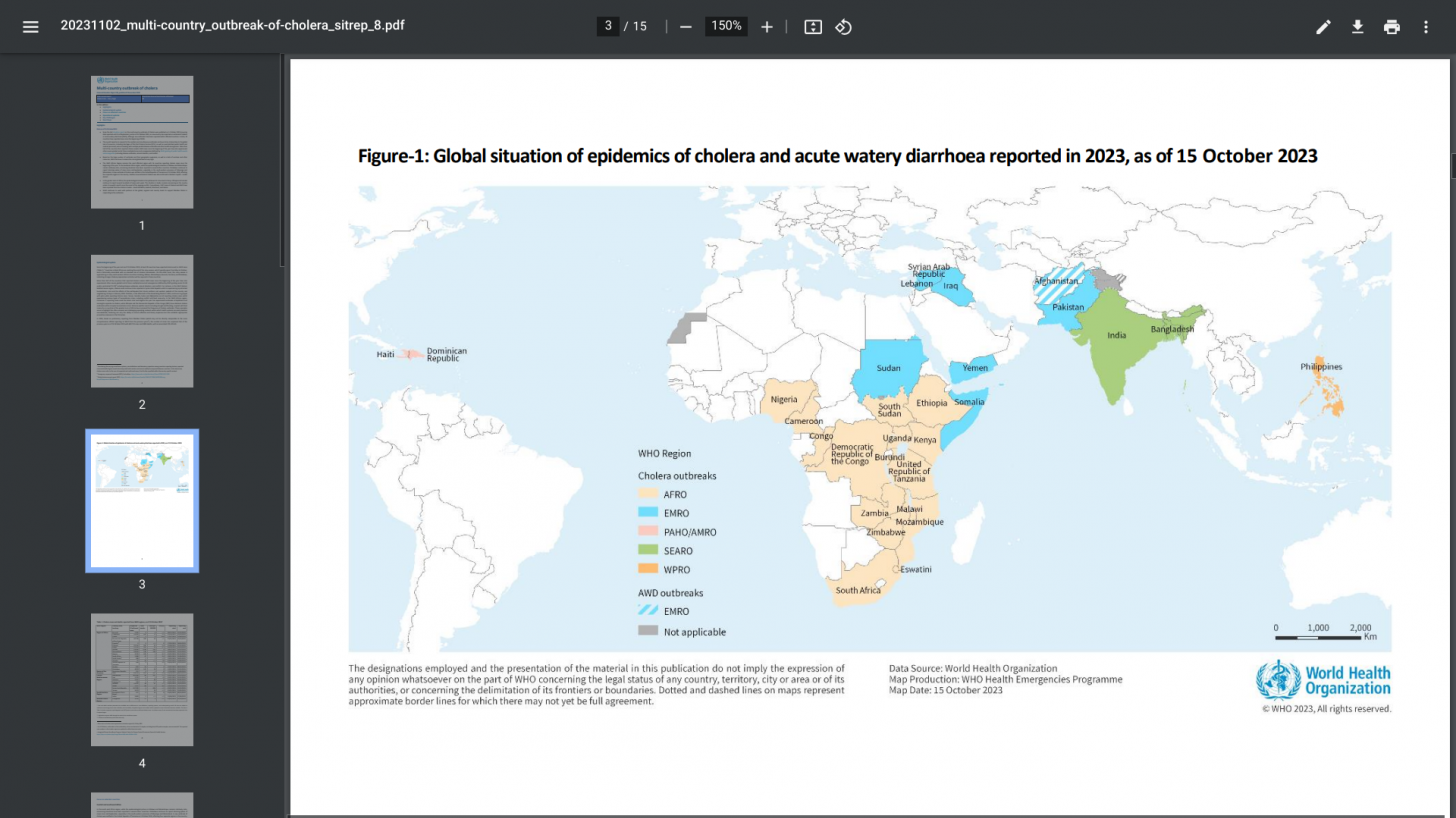The width and height of the screenshot is (1456, 818).
Task: Click the partially visible page 5 thumbnail
Action: (142, 805)
